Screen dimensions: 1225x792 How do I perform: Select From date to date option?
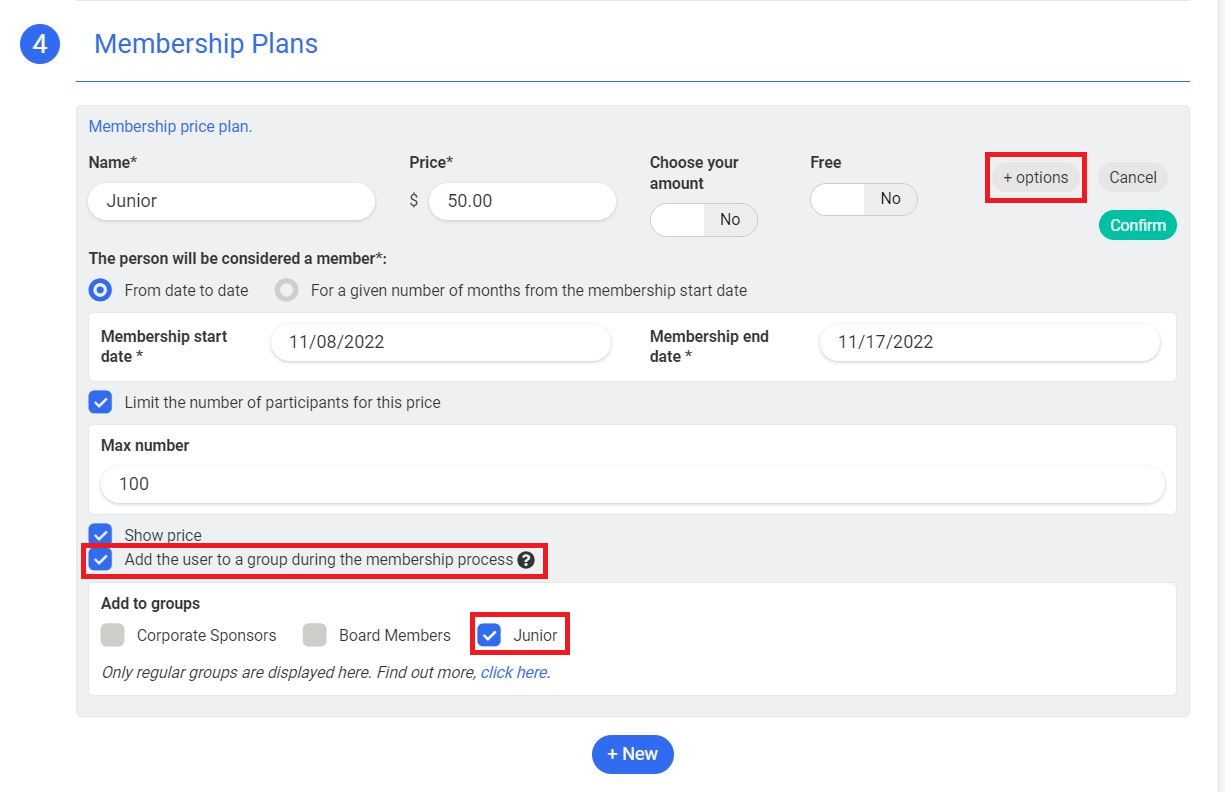click(100, 291)
